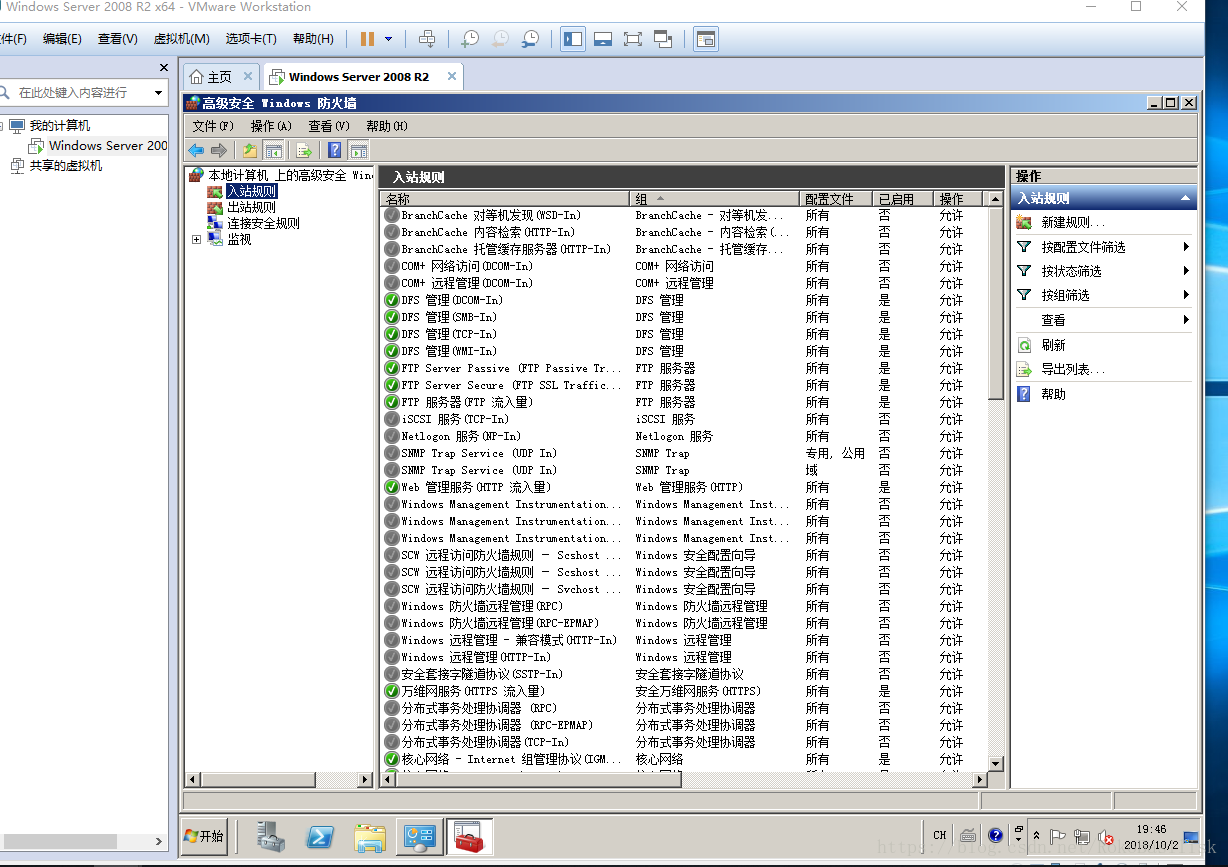This screenshot has height=867, width=1228.
Task: Click the blue help icon in firewall toolbar
Action: pyautogui.click(x=335, y=151)
